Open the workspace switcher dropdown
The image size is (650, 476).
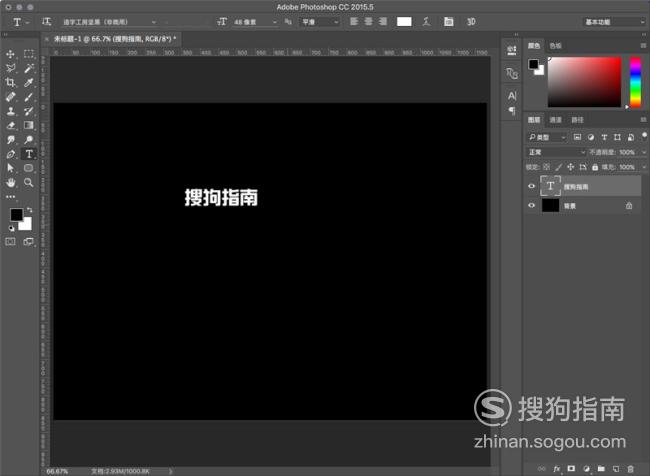614,22
